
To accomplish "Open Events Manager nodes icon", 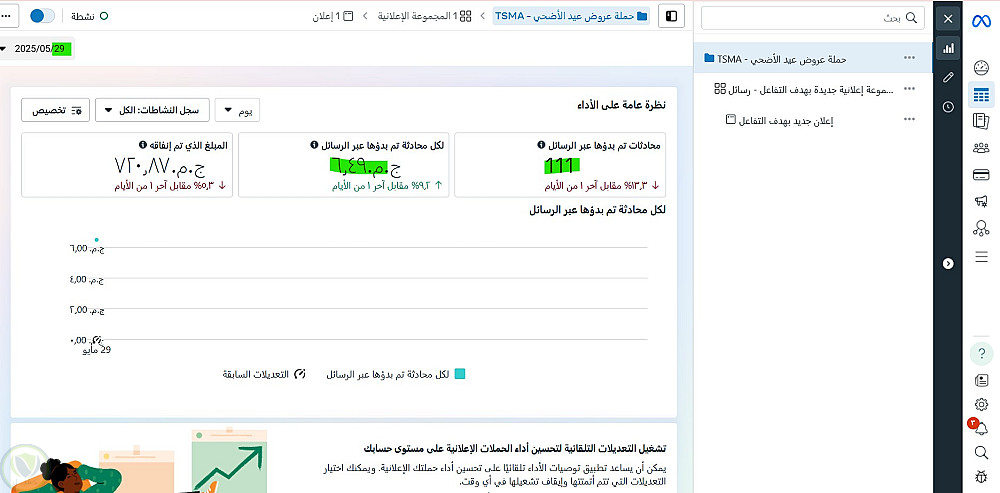I will (x=981, y=228).
